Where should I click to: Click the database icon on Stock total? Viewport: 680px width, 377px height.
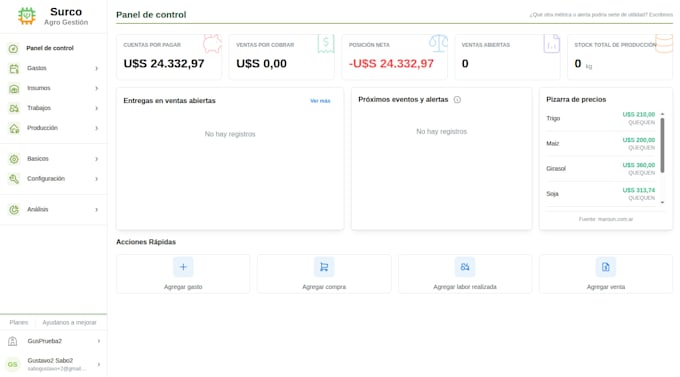pos(664,43)
